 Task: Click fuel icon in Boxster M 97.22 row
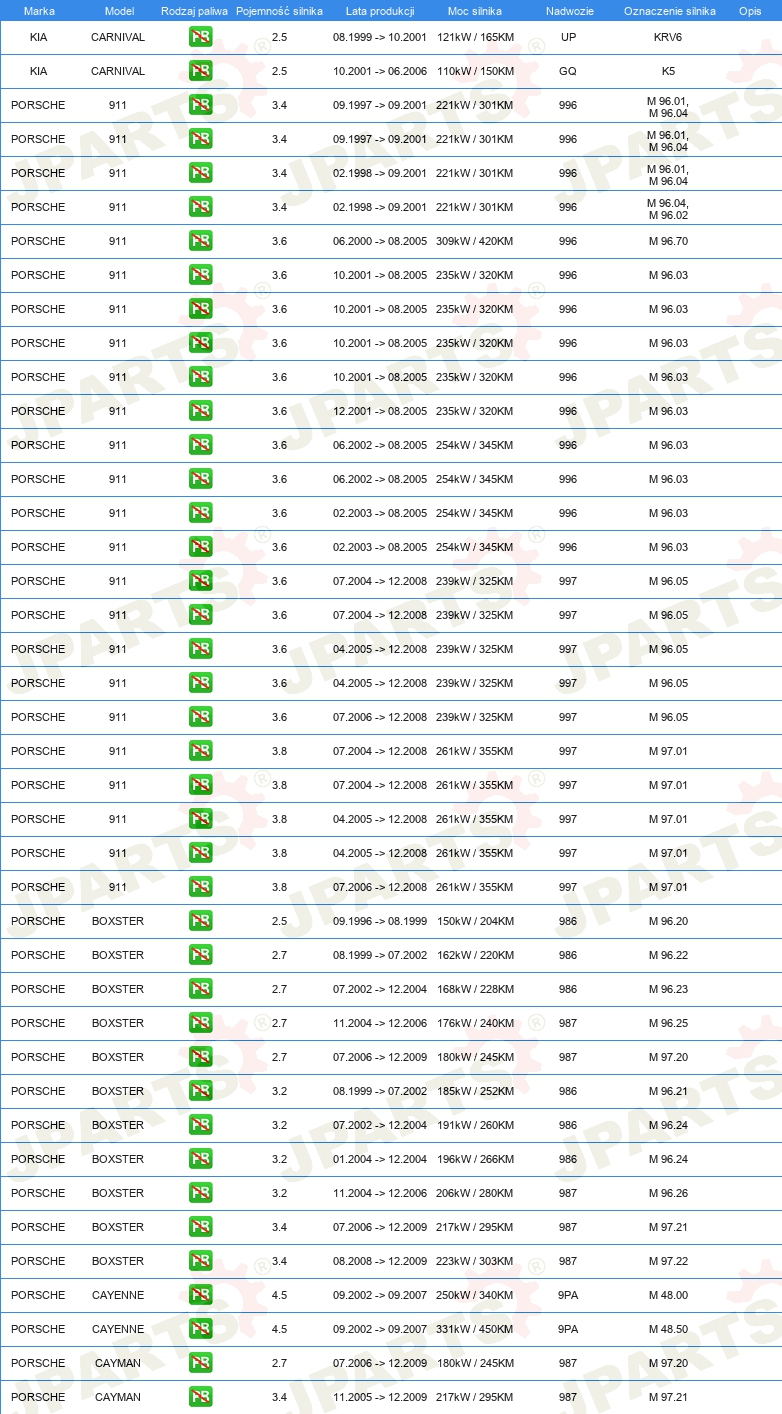click(201, 1261)
